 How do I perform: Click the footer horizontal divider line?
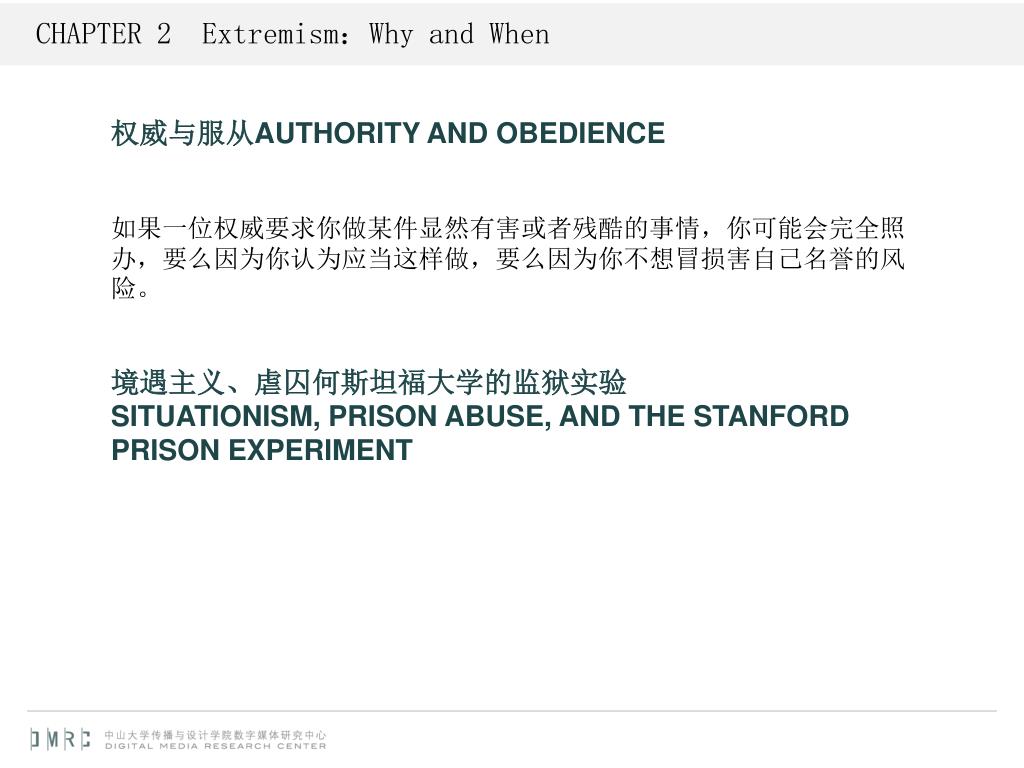(x=512, y=711)
